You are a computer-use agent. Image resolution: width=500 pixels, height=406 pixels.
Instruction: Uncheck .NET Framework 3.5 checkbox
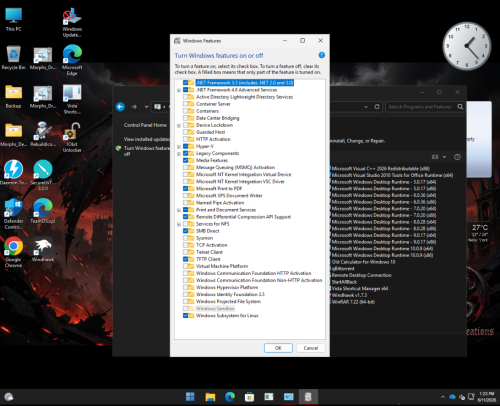[185, 83]
